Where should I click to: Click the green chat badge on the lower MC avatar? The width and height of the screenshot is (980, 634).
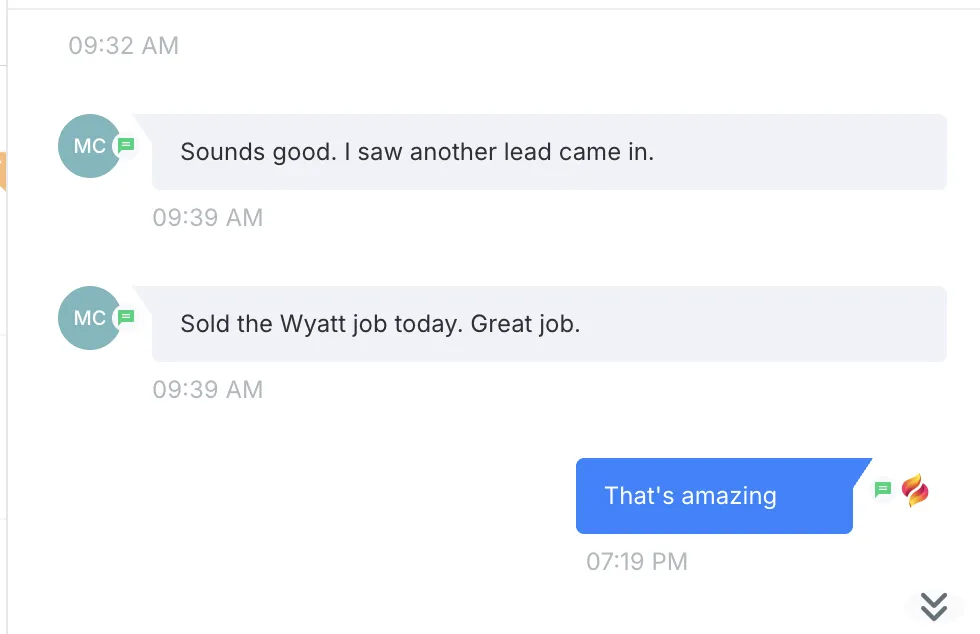click(125, 317)
